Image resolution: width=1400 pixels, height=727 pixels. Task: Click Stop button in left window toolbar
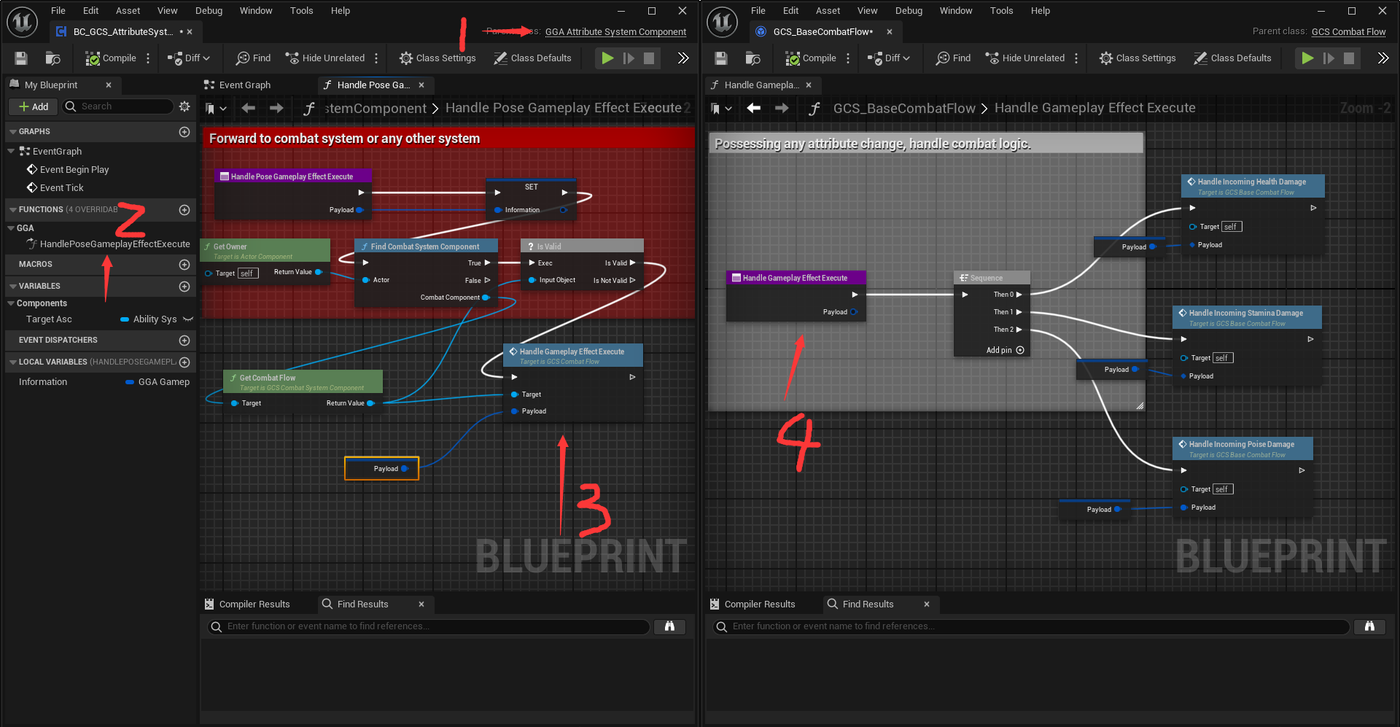click(x=649, y=58)
